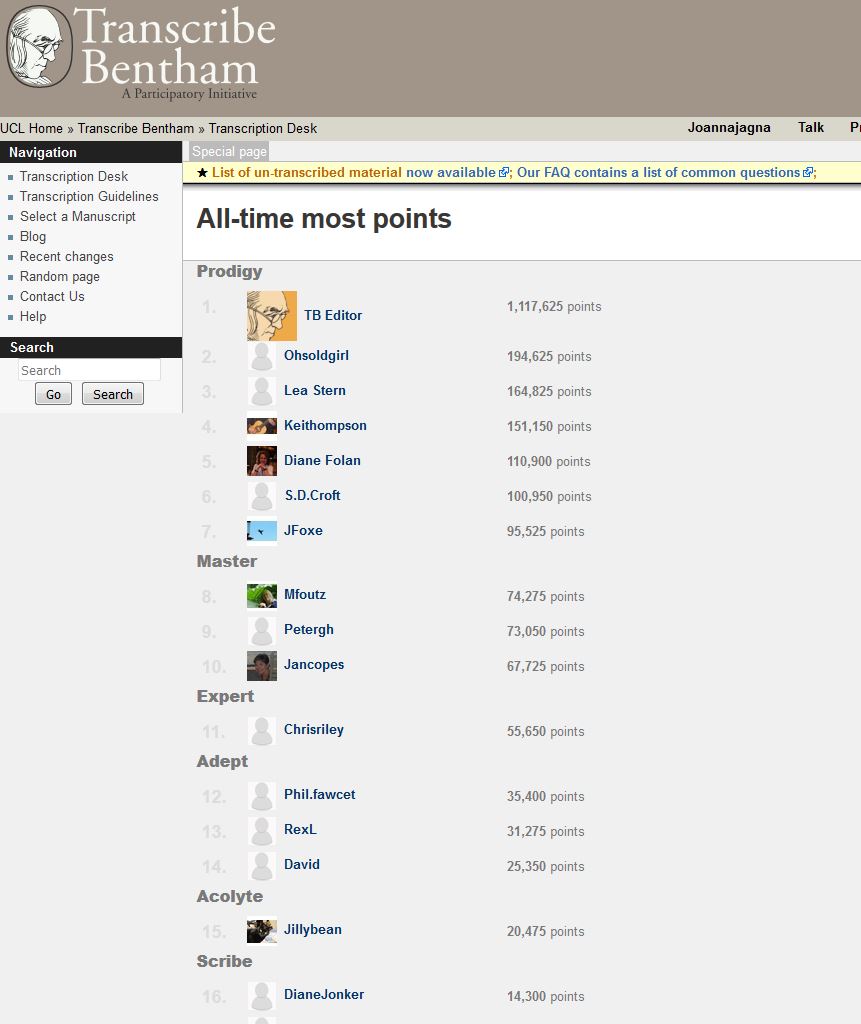This screenshot has width=861, height=1024.
Task: Navigate to UCL Home breadcrumb
Action: click(31, 128)
